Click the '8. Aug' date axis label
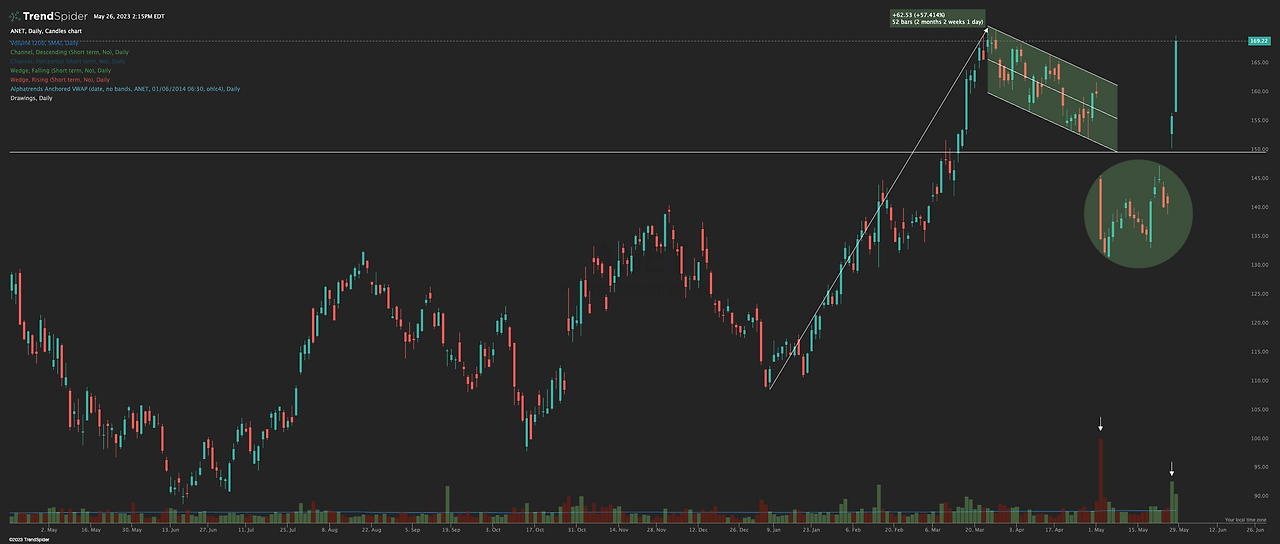Screen dimensions: 1280x544 pos(331,530)
